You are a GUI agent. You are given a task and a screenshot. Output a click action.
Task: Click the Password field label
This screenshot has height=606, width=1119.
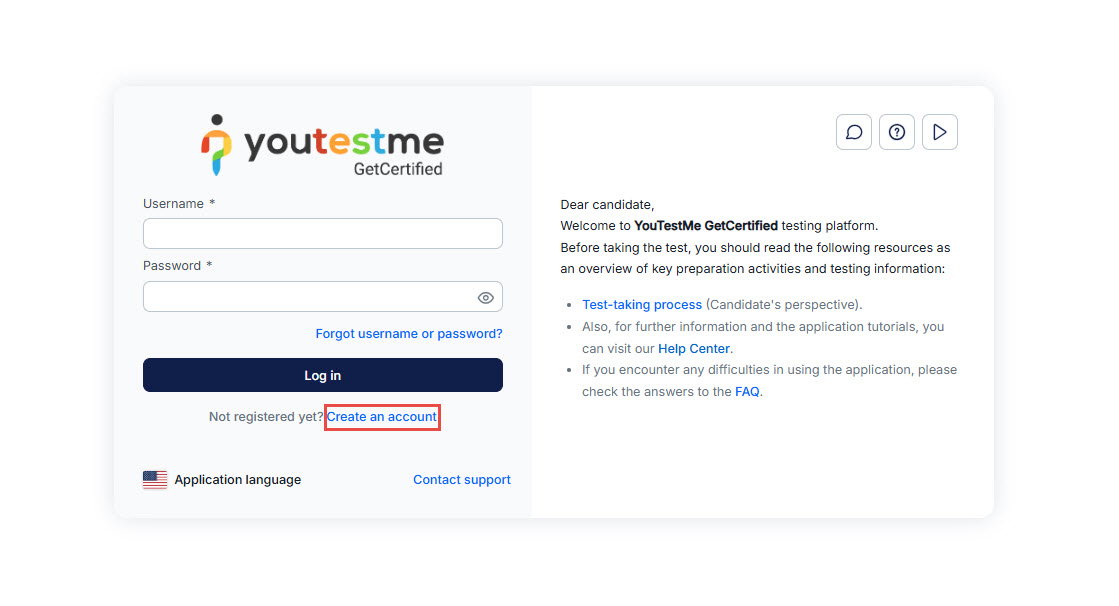[172, 266]
